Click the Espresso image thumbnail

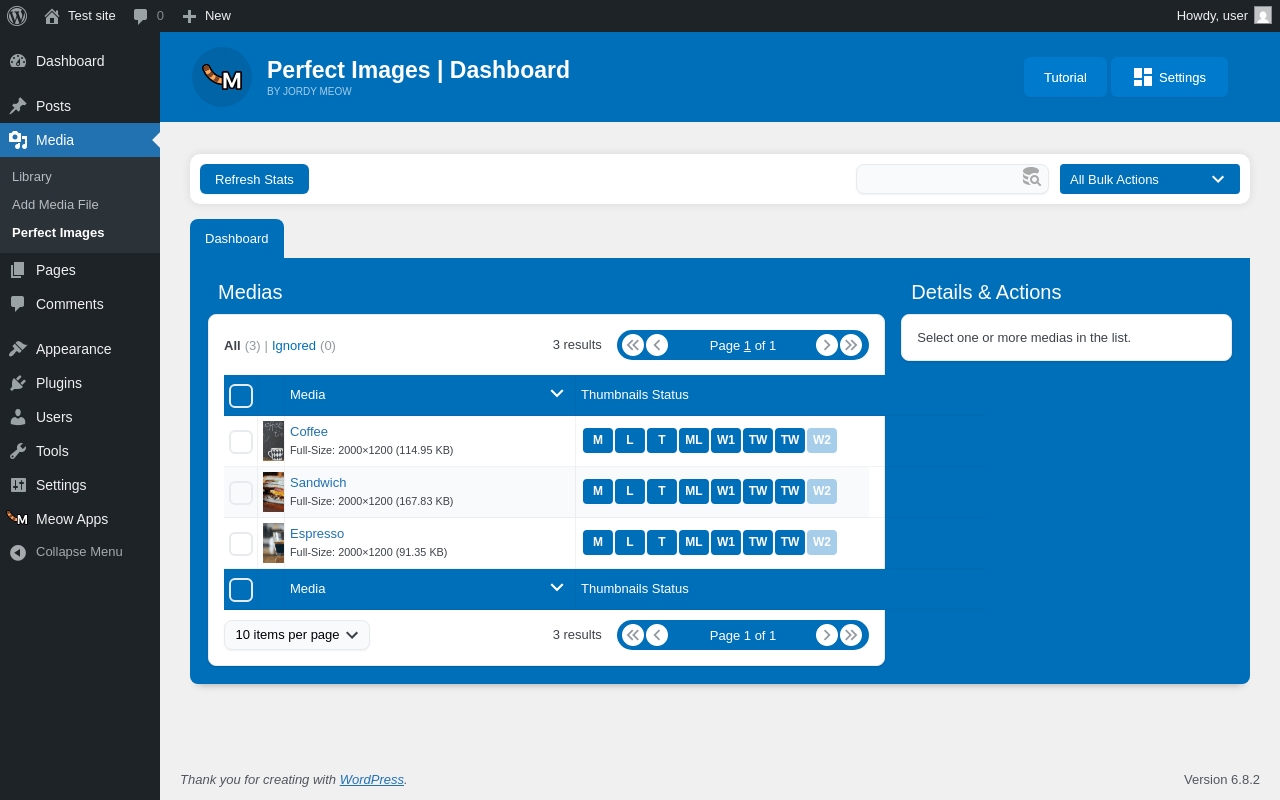[x=273, y=543]
